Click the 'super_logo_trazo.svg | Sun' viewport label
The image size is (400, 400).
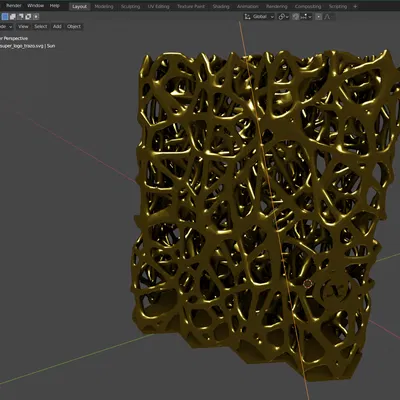27,46
